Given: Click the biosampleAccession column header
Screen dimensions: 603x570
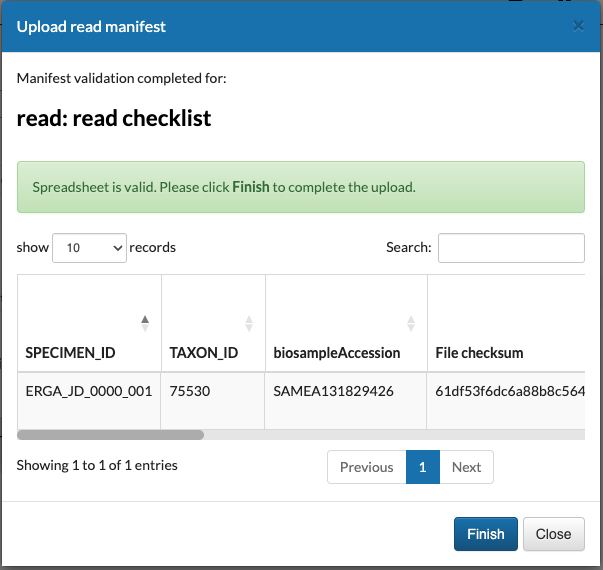Looking at the screenshot, I should click(x=346, y=323).
